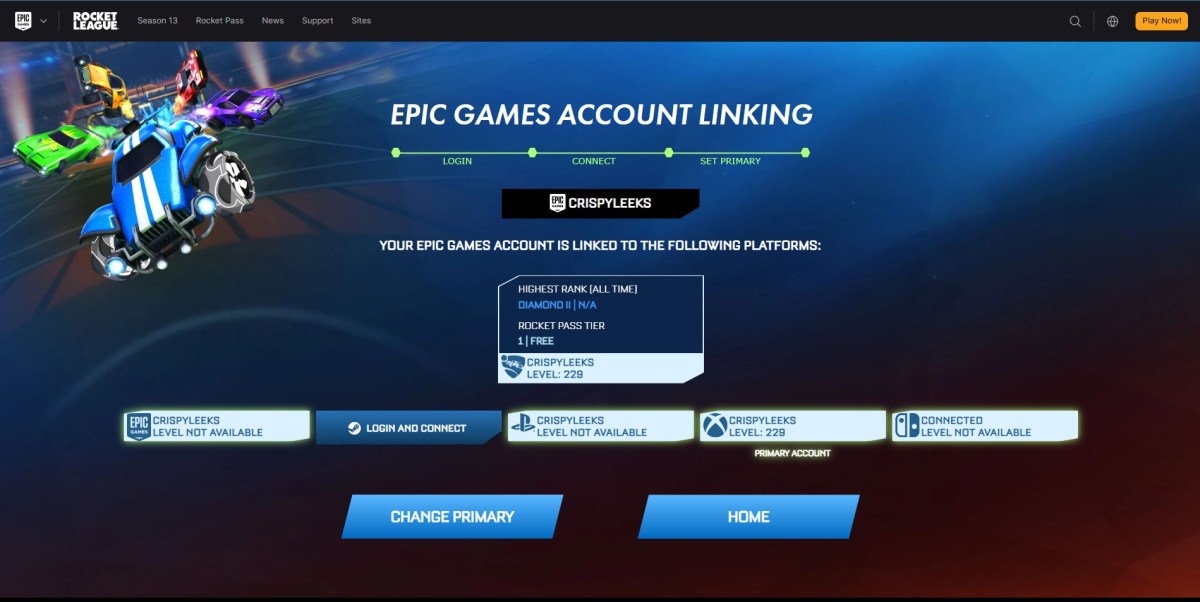Click the Change Primary button

pos(452,517)
